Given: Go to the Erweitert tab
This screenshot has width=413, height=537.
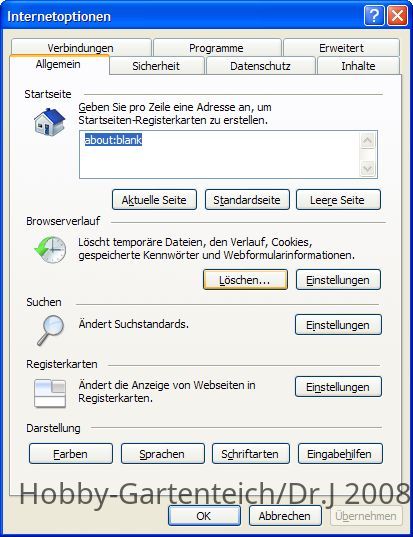Looking at the screenshot, I should [341, 47].
